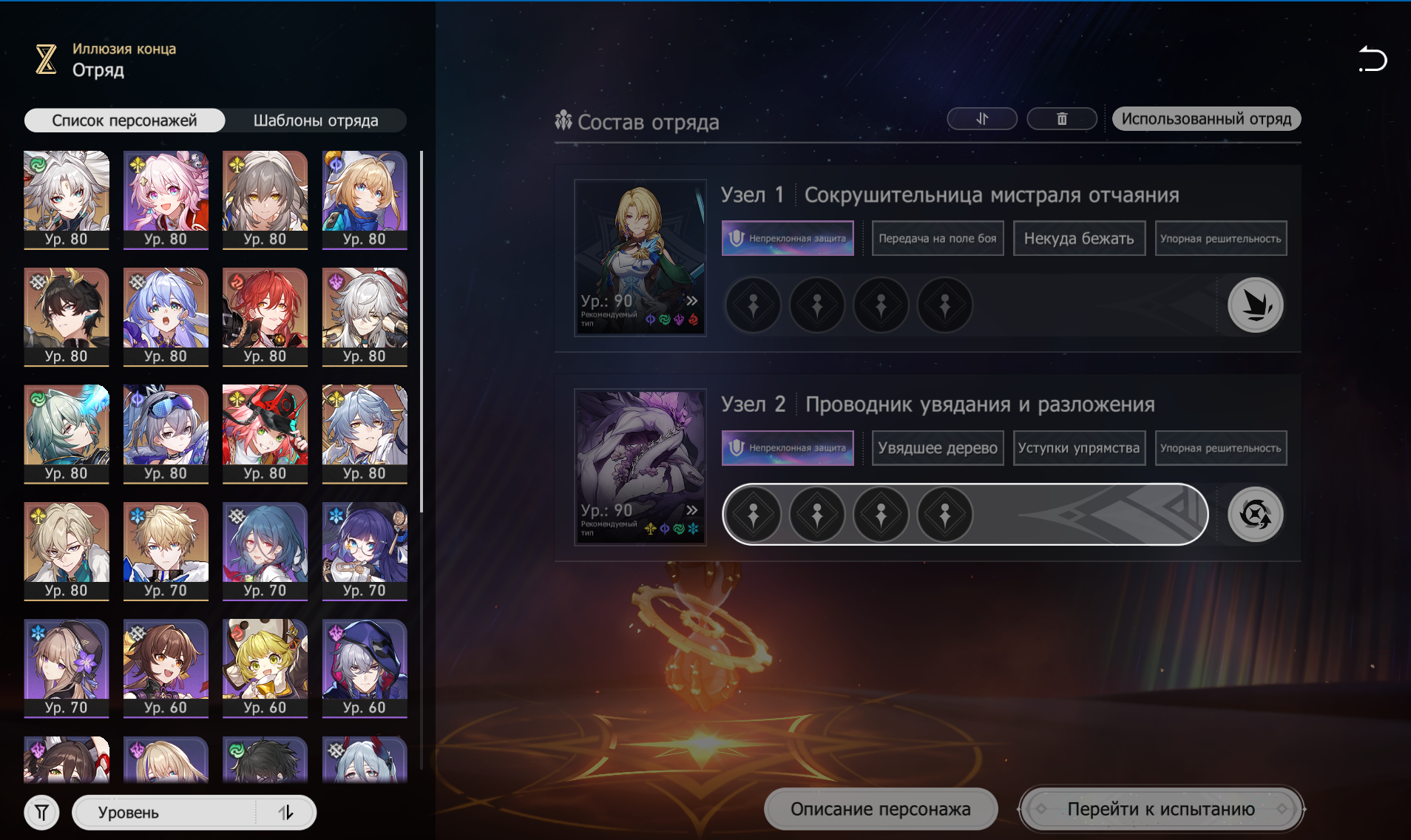Expand Node 1 boss details chevron
Image resolution: width=1411 pixels, height=840 pixels.
691,300
